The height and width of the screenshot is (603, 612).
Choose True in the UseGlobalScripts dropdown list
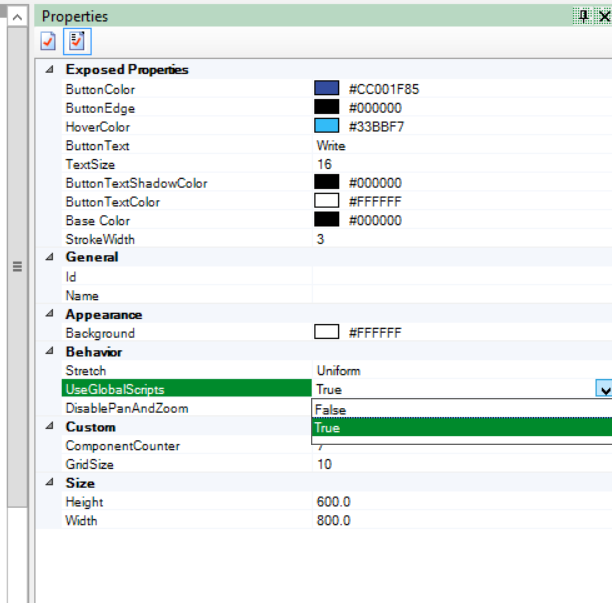(x=330, y=428)
